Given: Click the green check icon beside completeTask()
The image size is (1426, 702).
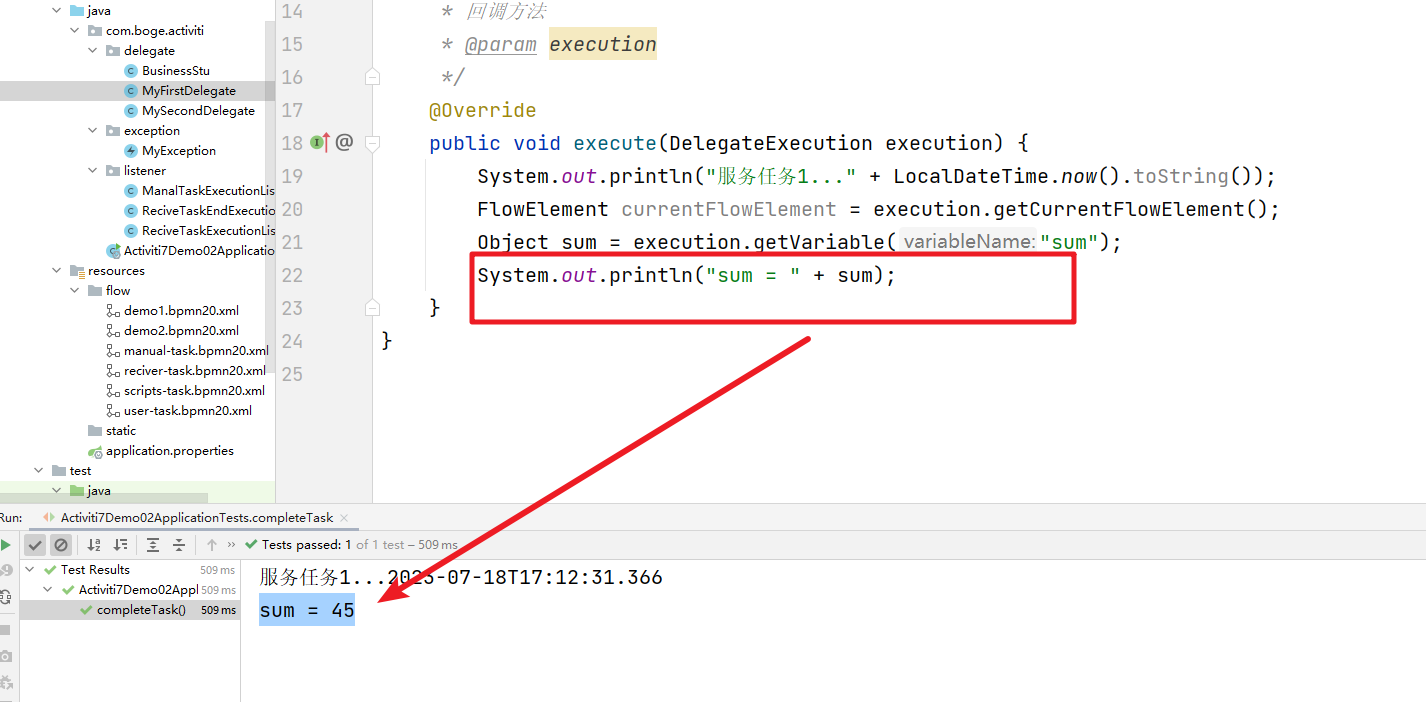Looking at the screenshot, I should 86,610.
